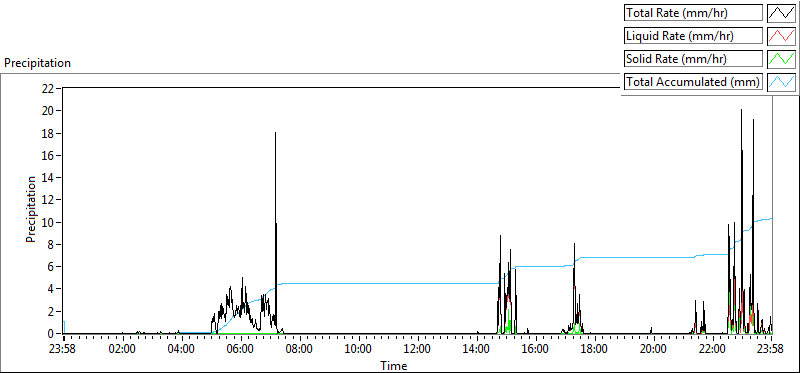Click the 0 value on the Y axis

pos(52,334)
